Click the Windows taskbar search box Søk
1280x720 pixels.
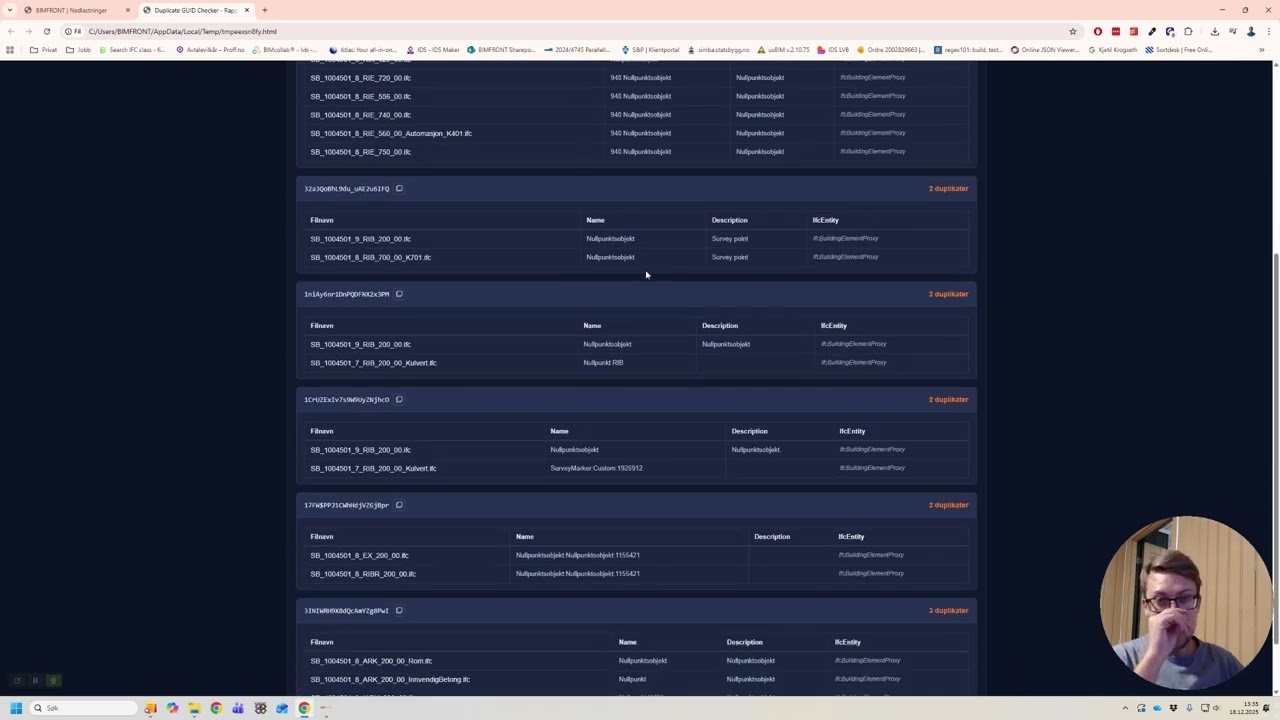[x=82, y=708]
